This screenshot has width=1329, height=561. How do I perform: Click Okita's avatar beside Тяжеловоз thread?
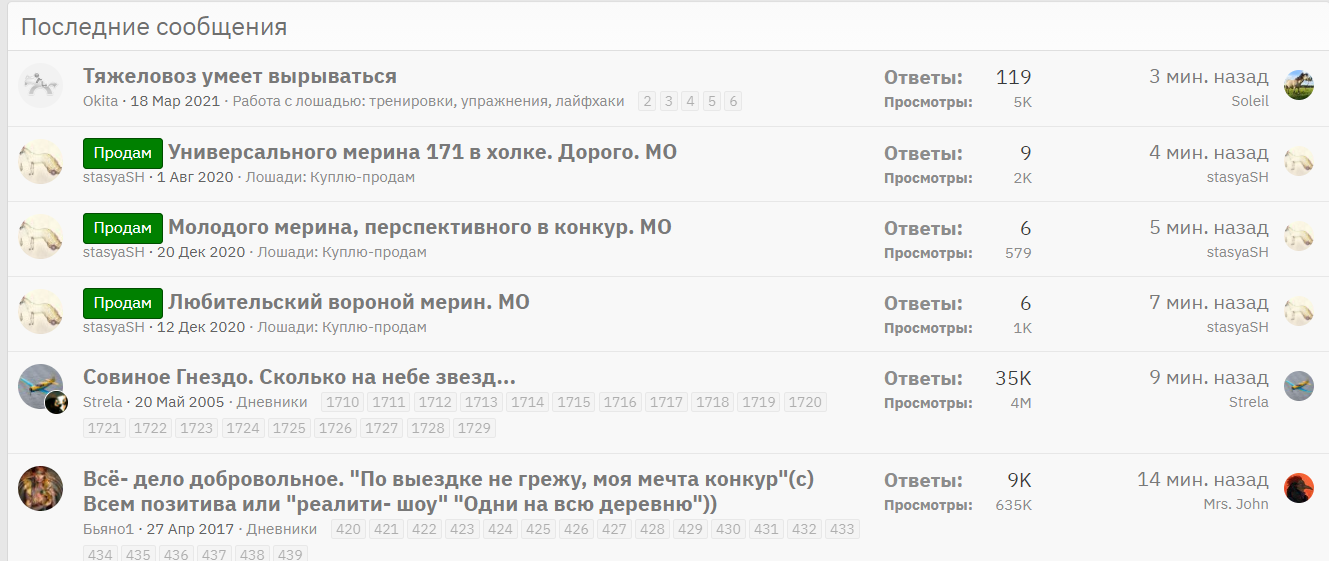pos(41,87)
